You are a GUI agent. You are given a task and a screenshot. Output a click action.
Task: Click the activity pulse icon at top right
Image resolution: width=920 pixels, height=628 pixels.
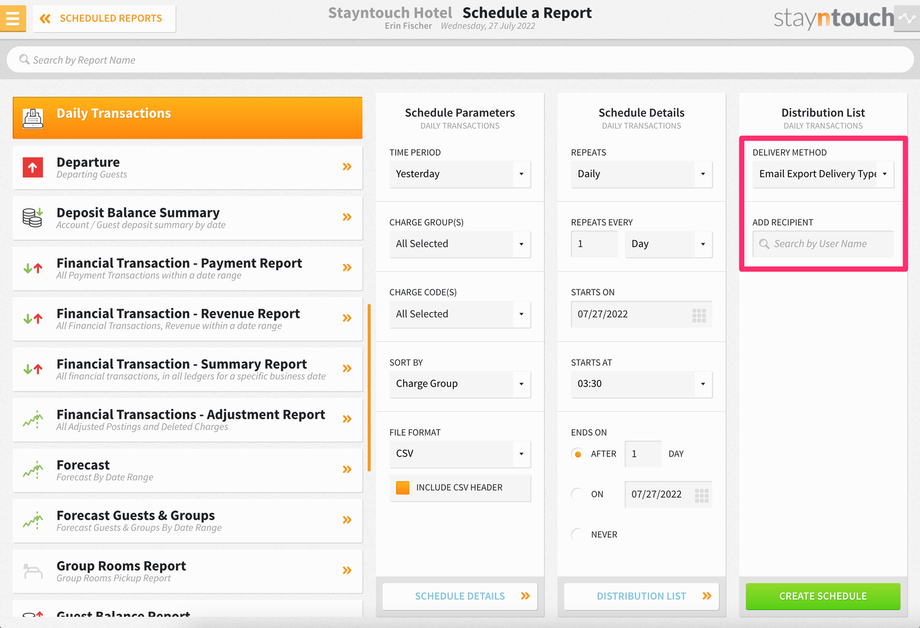(907, 18)
